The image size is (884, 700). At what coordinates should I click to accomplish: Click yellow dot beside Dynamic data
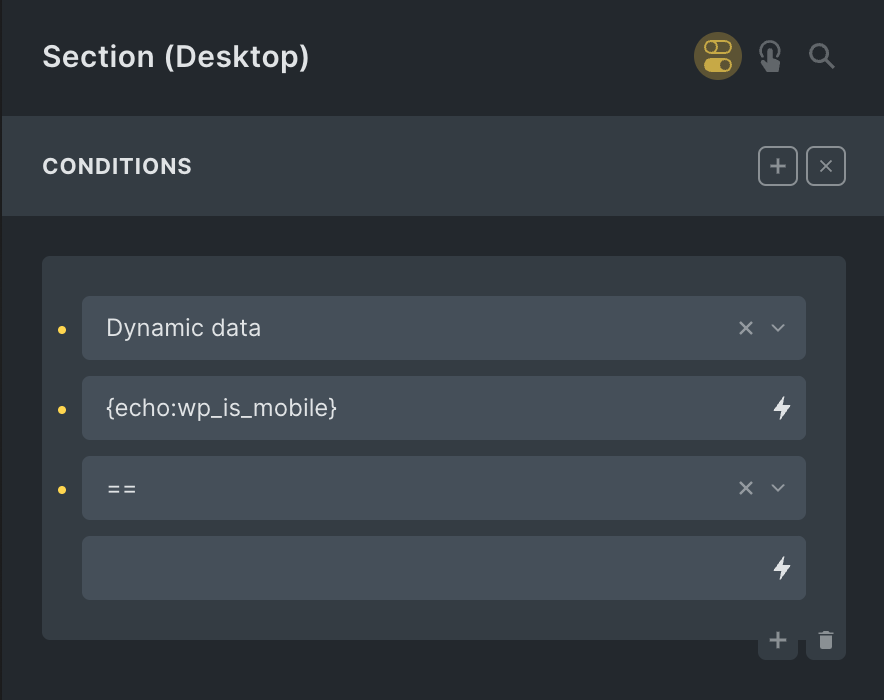click(62, 330)
